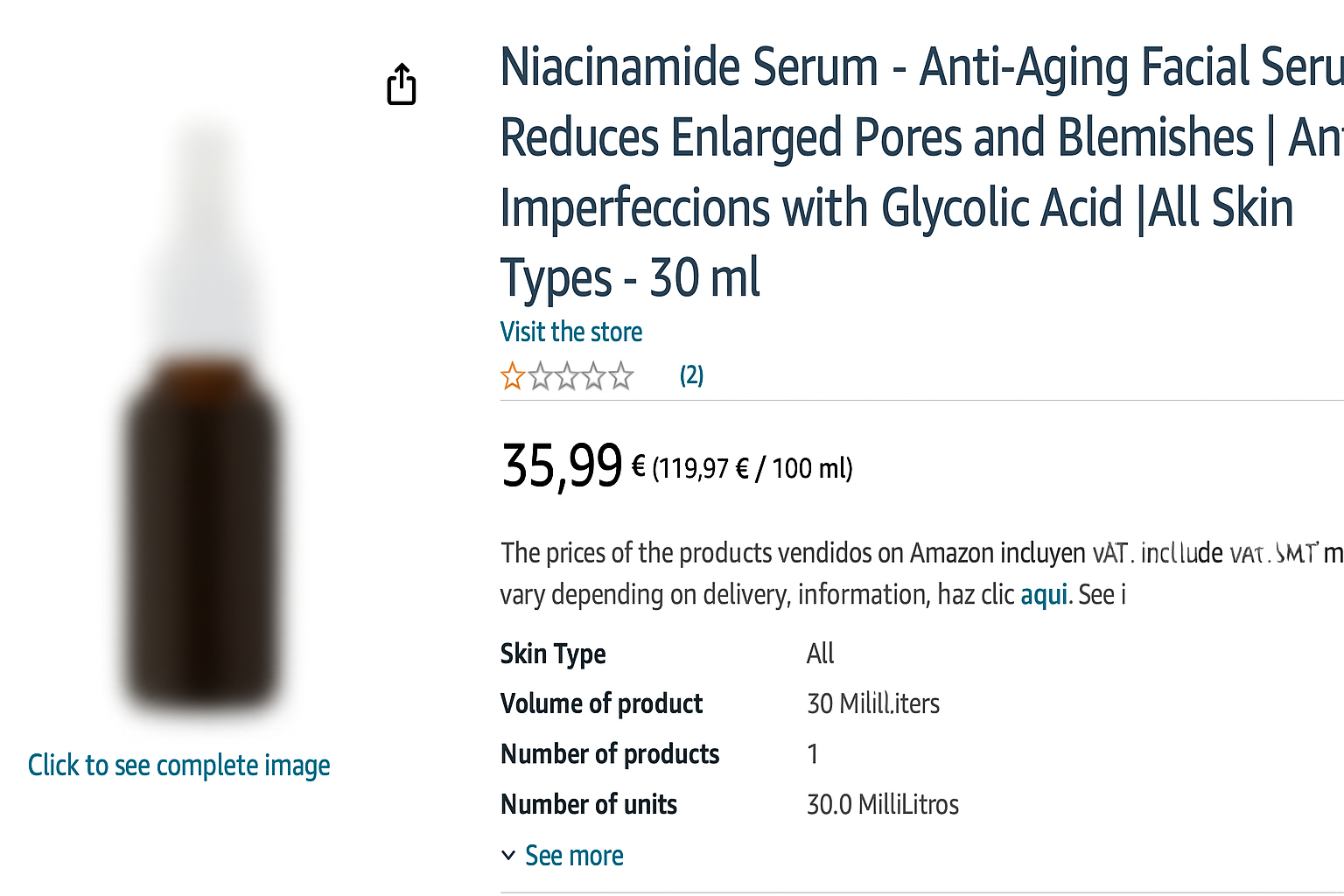This screenshot has height=896, width=1344.
Task: Click the third star in the rating
Action: coord(567,376)
